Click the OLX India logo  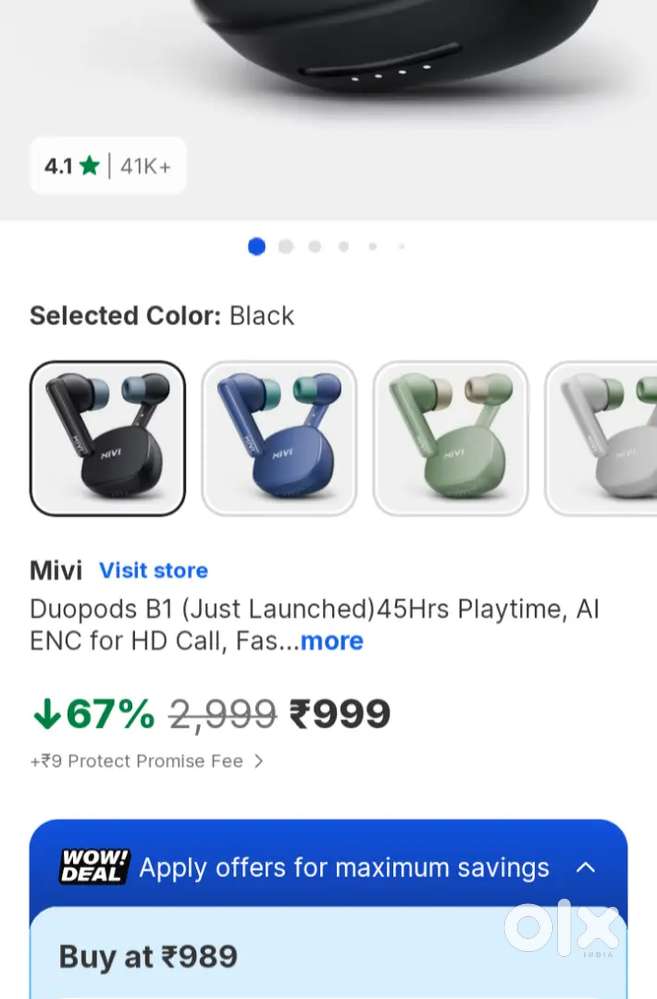pos(561,929)
